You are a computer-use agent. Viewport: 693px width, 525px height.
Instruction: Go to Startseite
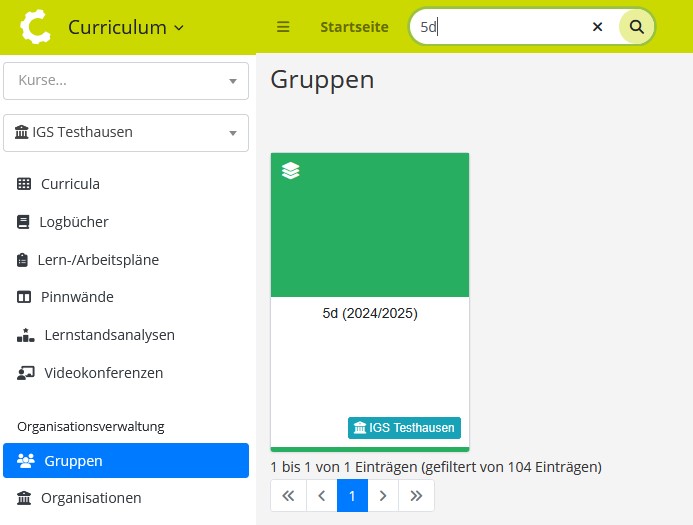tap(354, 27)
